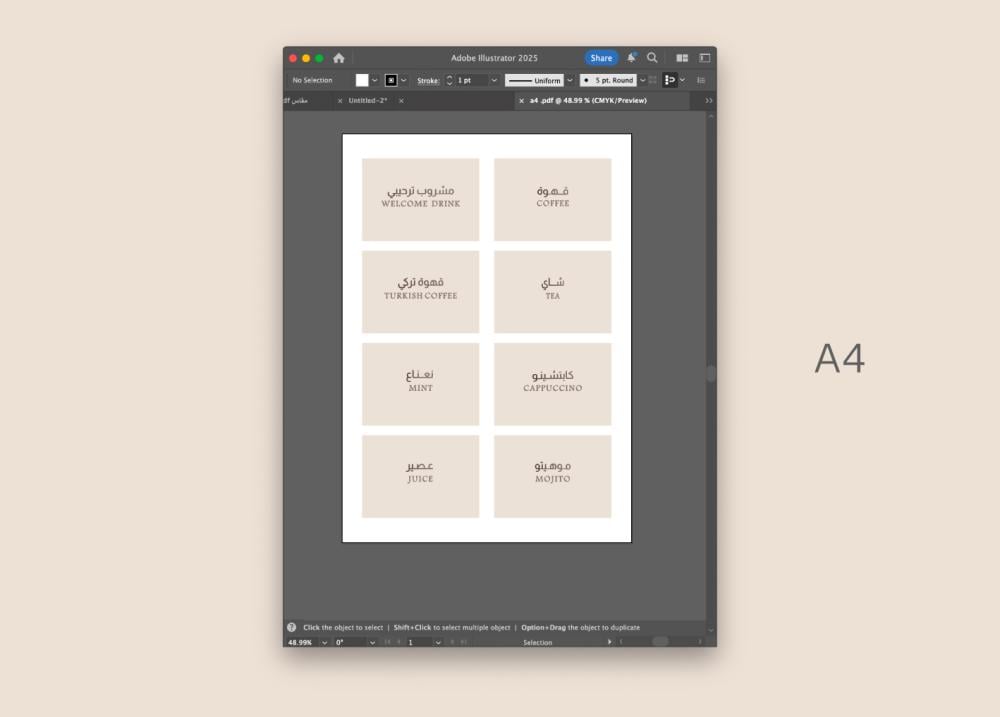Open the fill color swatch

(362, 80)
